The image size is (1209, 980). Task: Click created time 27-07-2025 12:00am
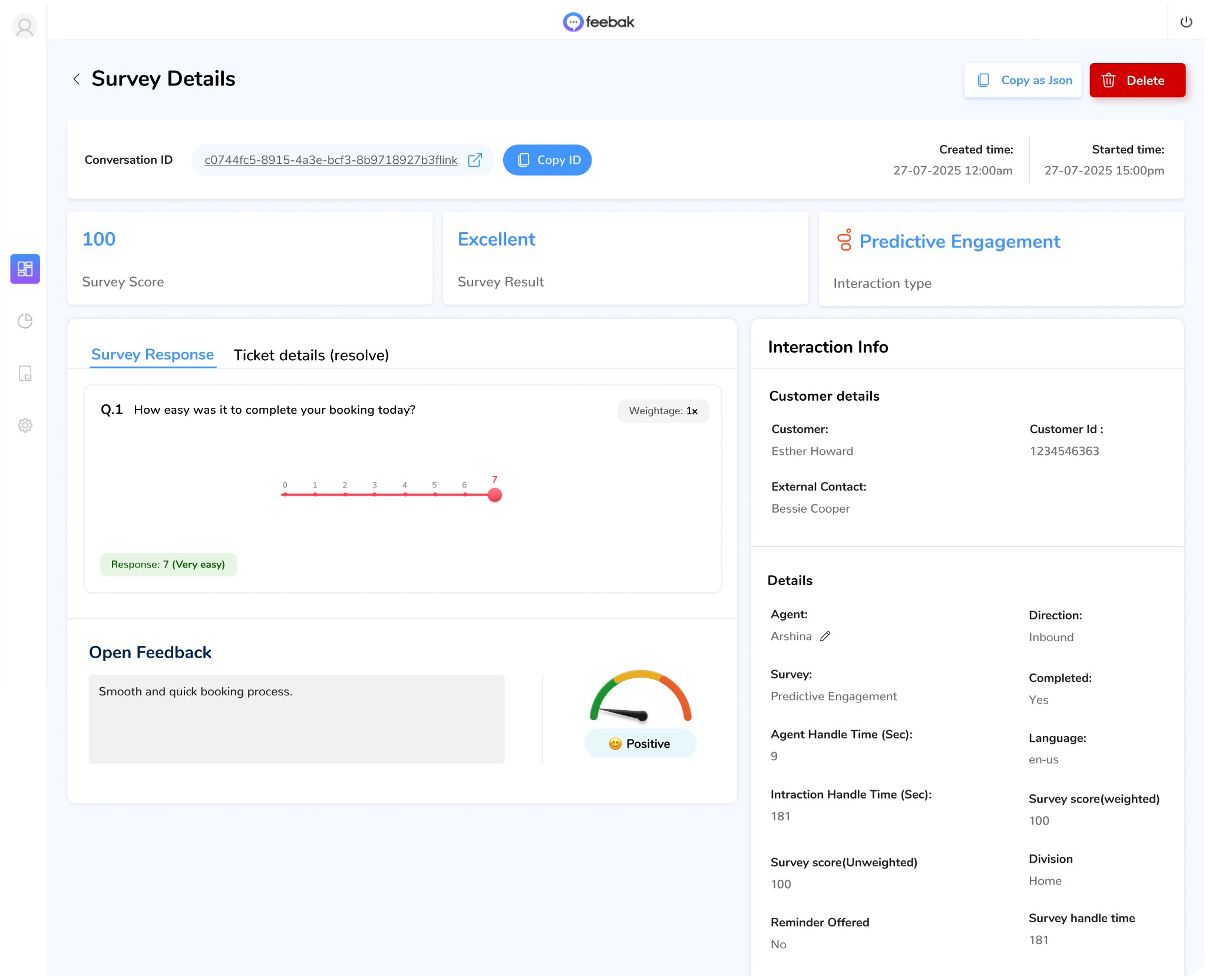click(x=953, y=170)
